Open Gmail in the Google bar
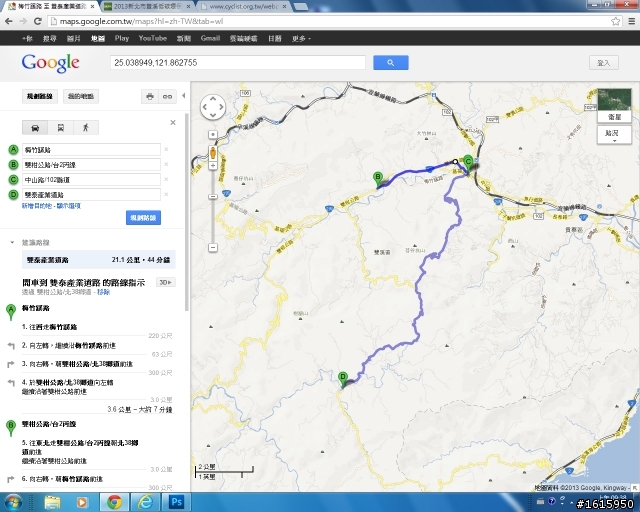 (x=210, y=38)
